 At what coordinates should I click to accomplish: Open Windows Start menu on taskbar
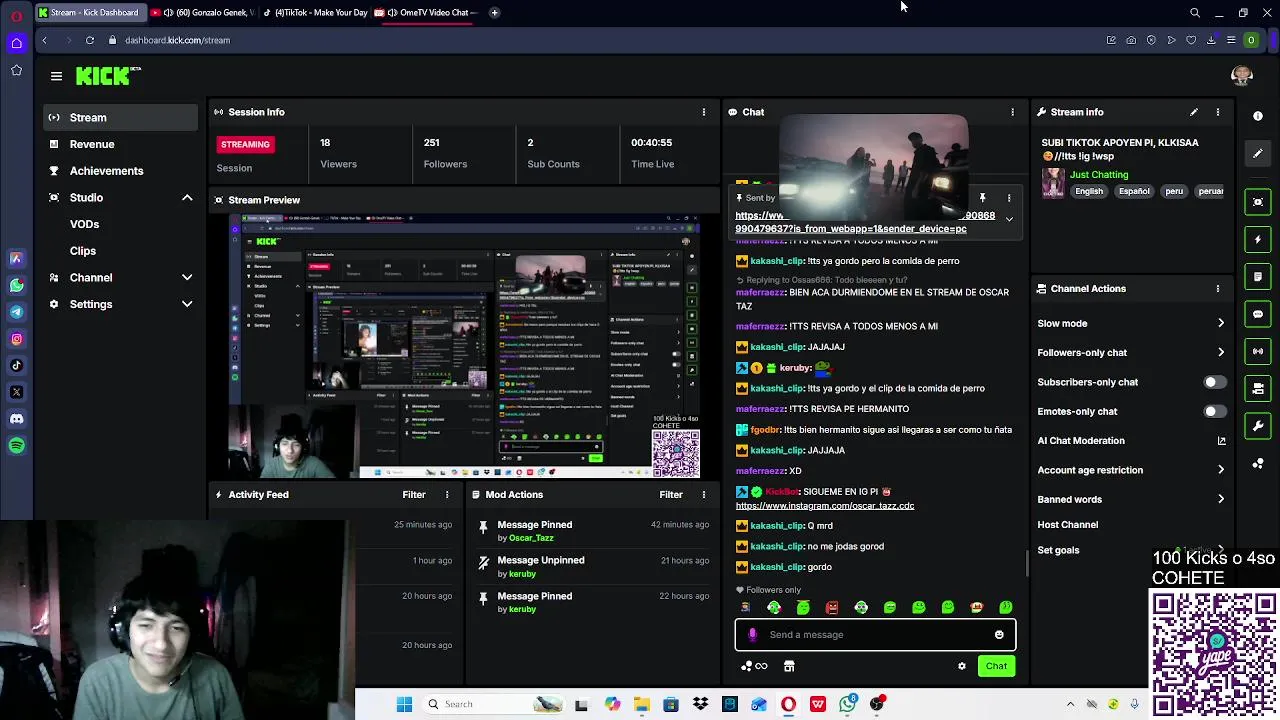404,704
